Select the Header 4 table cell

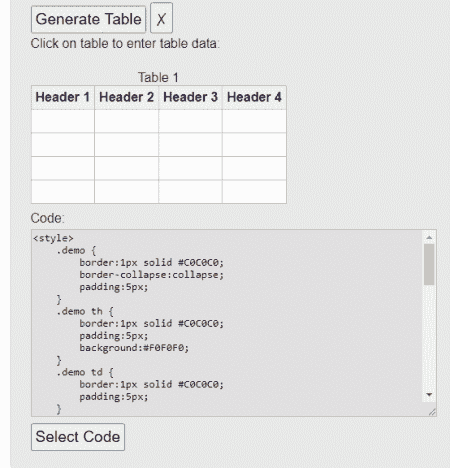point(254,97)
